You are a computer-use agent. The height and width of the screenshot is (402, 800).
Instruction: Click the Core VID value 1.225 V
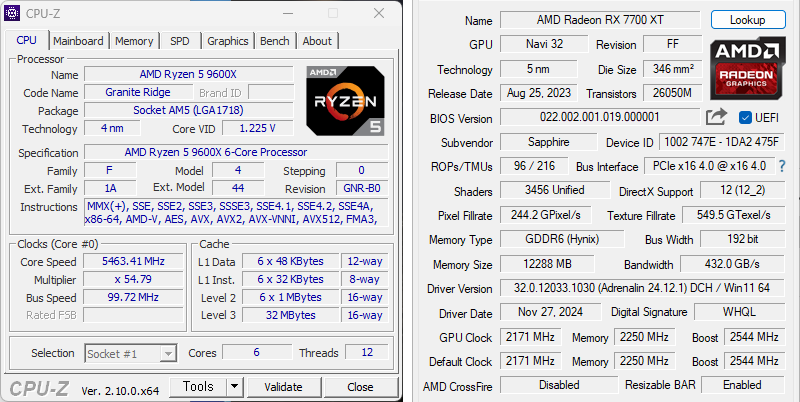pyautogui.click(x=258, y=128)
